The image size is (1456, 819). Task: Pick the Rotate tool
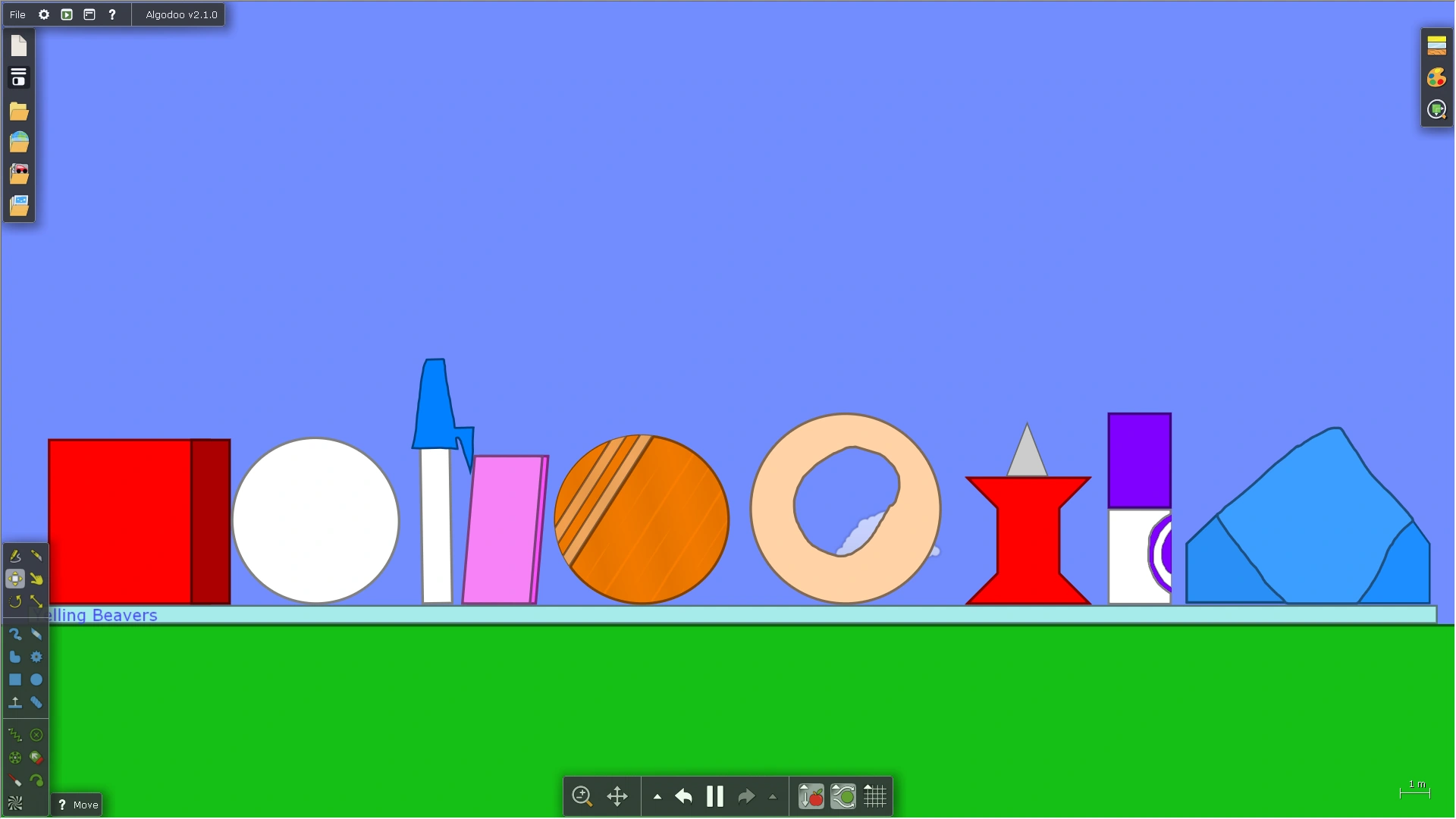(x=14, y=601)
